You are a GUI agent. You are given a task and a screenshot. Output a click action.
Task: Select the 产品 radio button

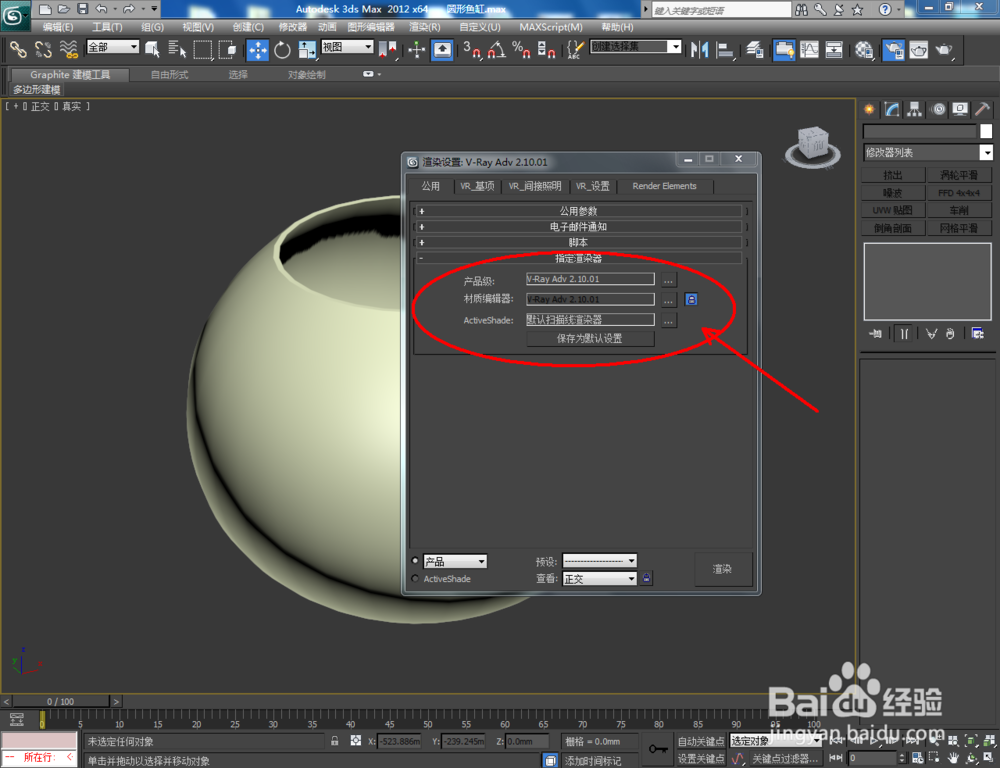tap(415, 561)
